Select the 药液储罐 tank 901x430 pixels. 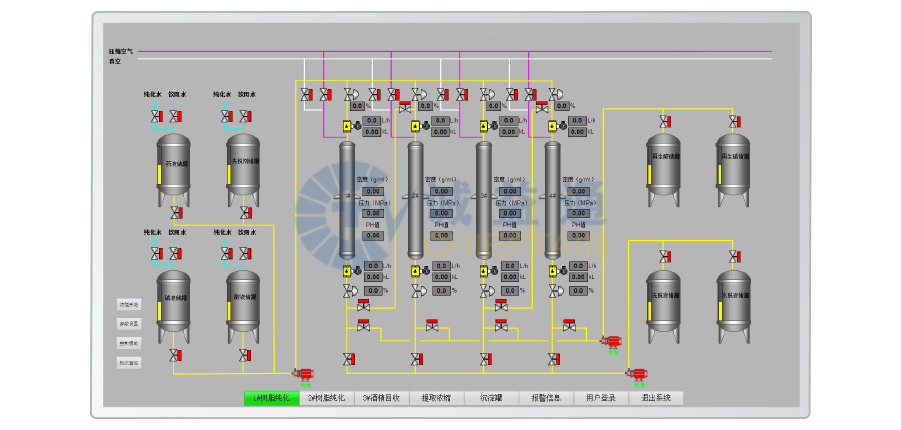175,164
